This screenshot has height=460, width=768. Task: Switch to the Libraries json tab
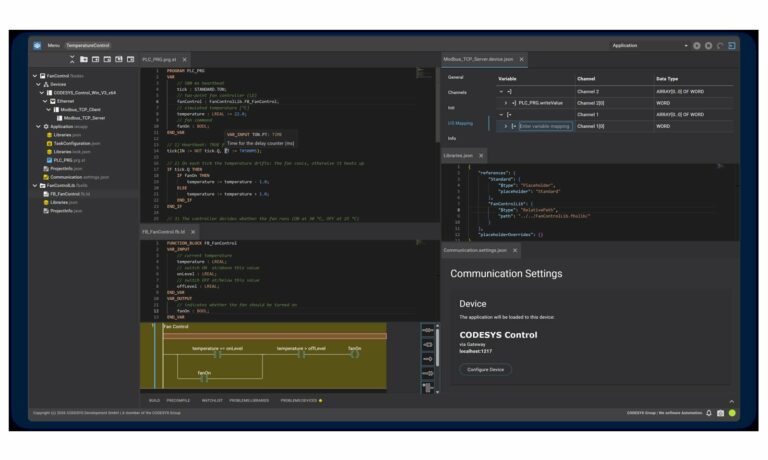[x=458, y=155]
